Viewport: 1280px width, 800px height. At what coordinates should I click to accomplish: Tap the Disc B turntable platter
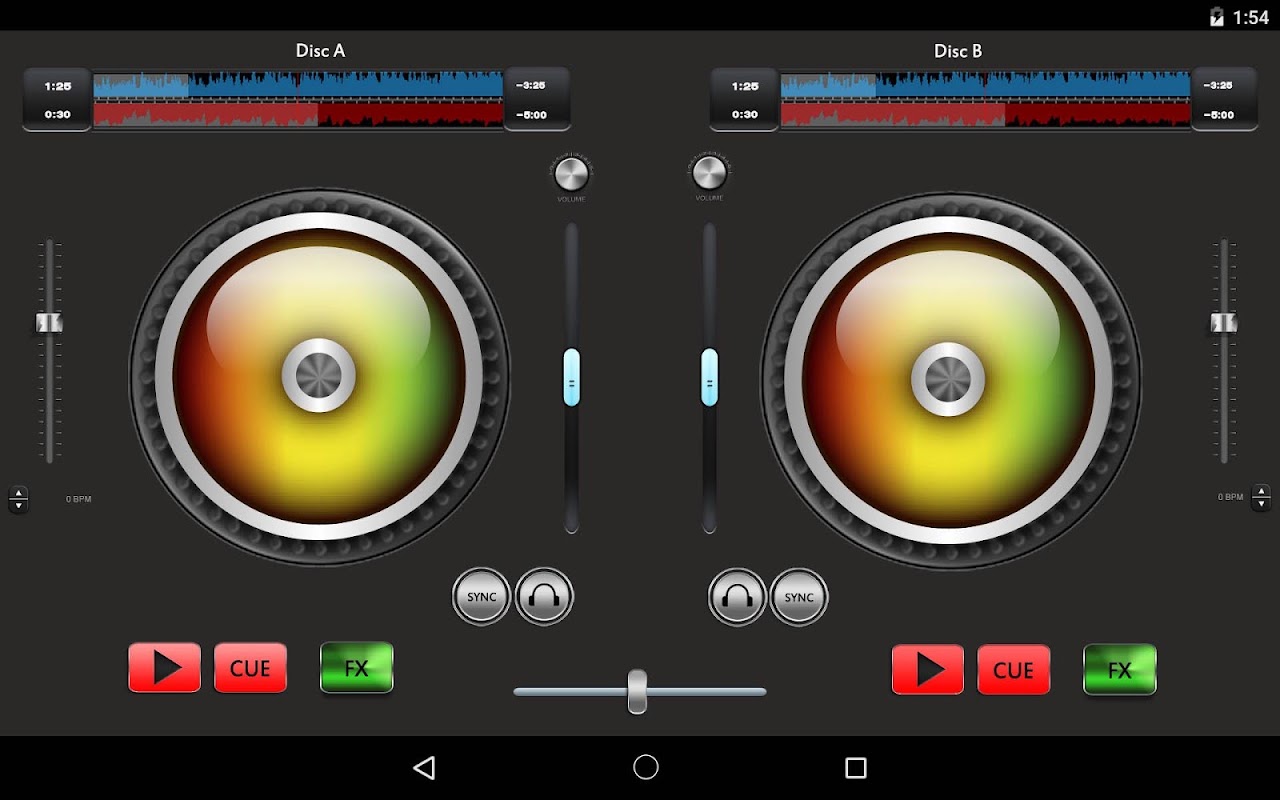click(x=950, y=380)
